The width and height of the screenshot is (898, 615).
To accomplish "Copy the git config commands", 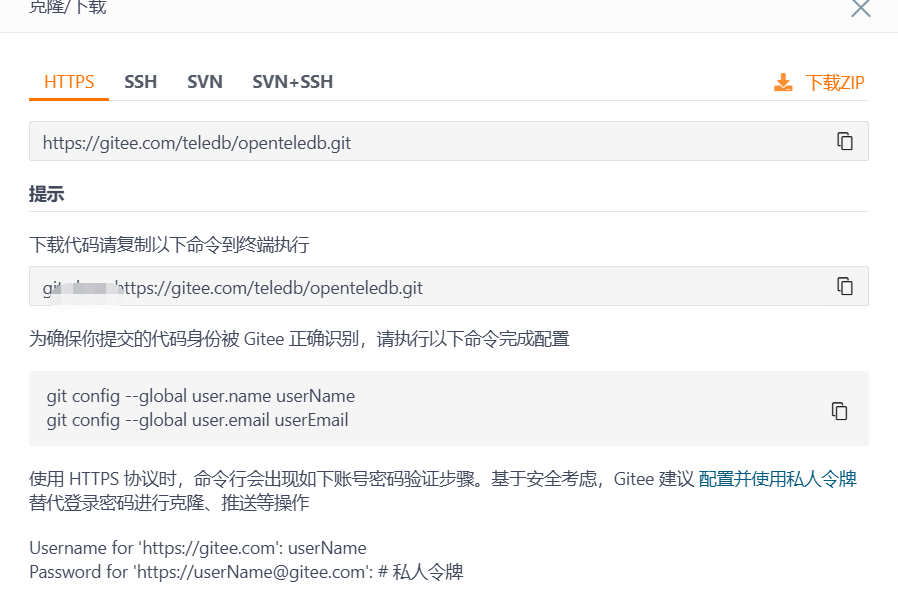I will [x=839, y=411].
